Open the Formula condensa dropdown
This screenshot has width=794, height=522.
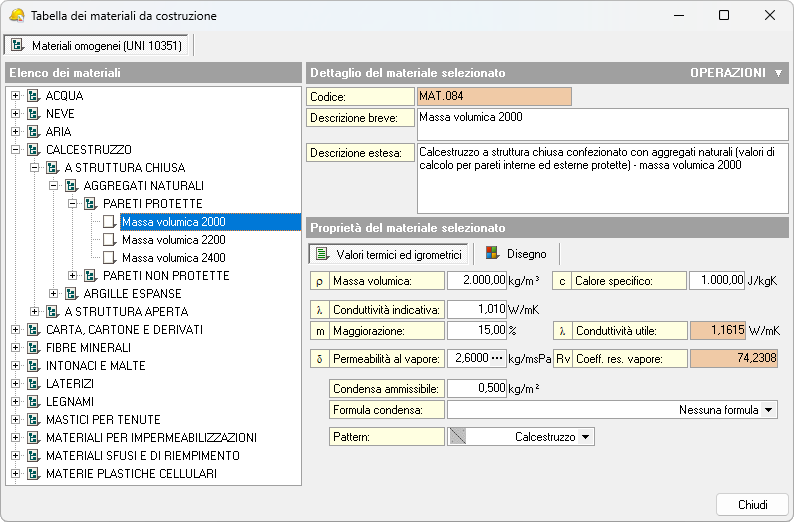768,410
